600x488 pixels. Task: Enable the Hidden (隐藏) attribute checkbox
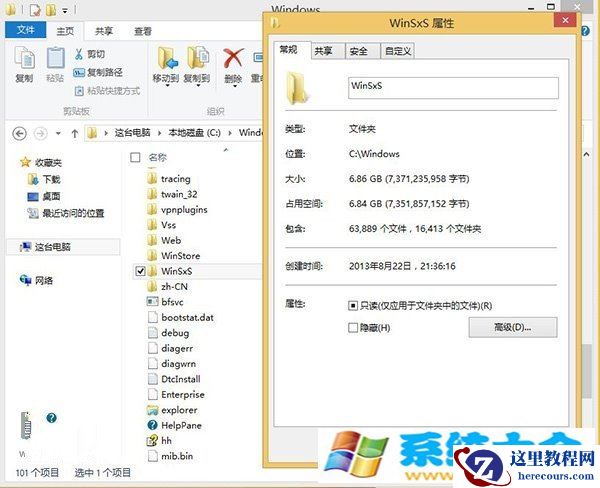[x=352, y=328]
